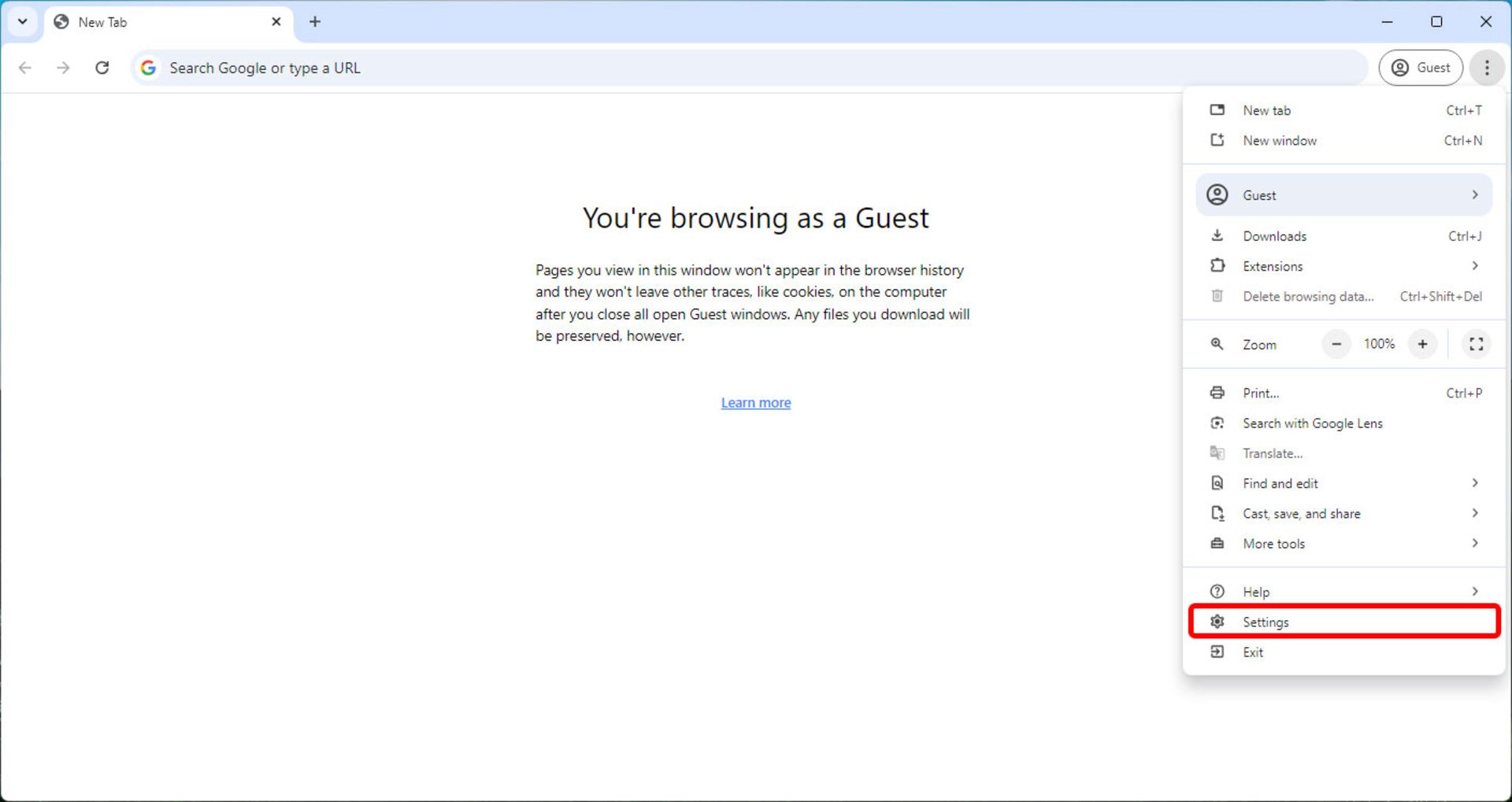Close the New Tab tab

click(276, 22)
